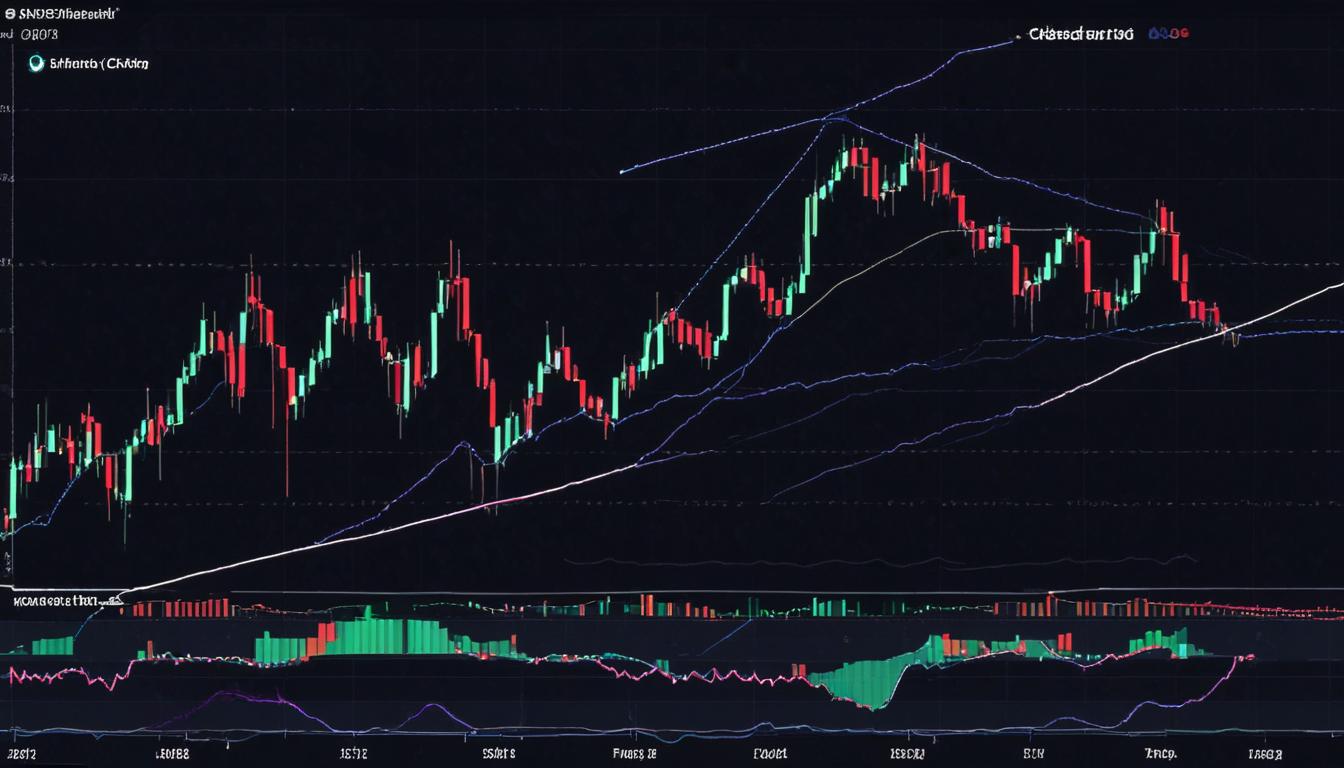Click the leftmost time axis label
Image resolution: width=1344 pixels, height=768 pixels.
pos(22,752)
